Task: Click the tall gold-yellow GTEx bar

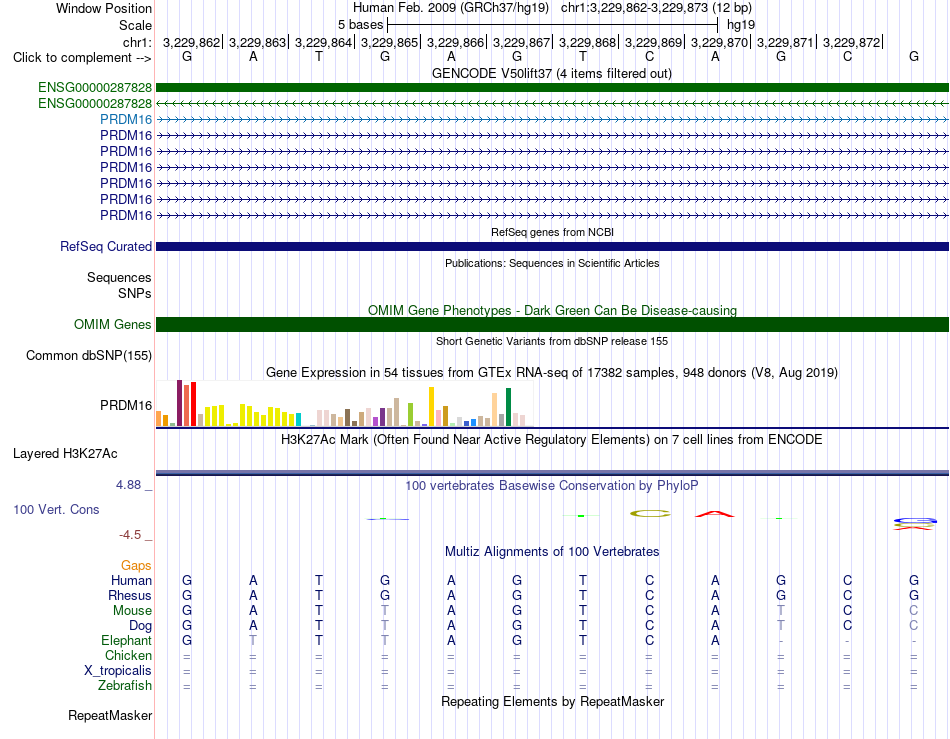Action: pos(431,406)
